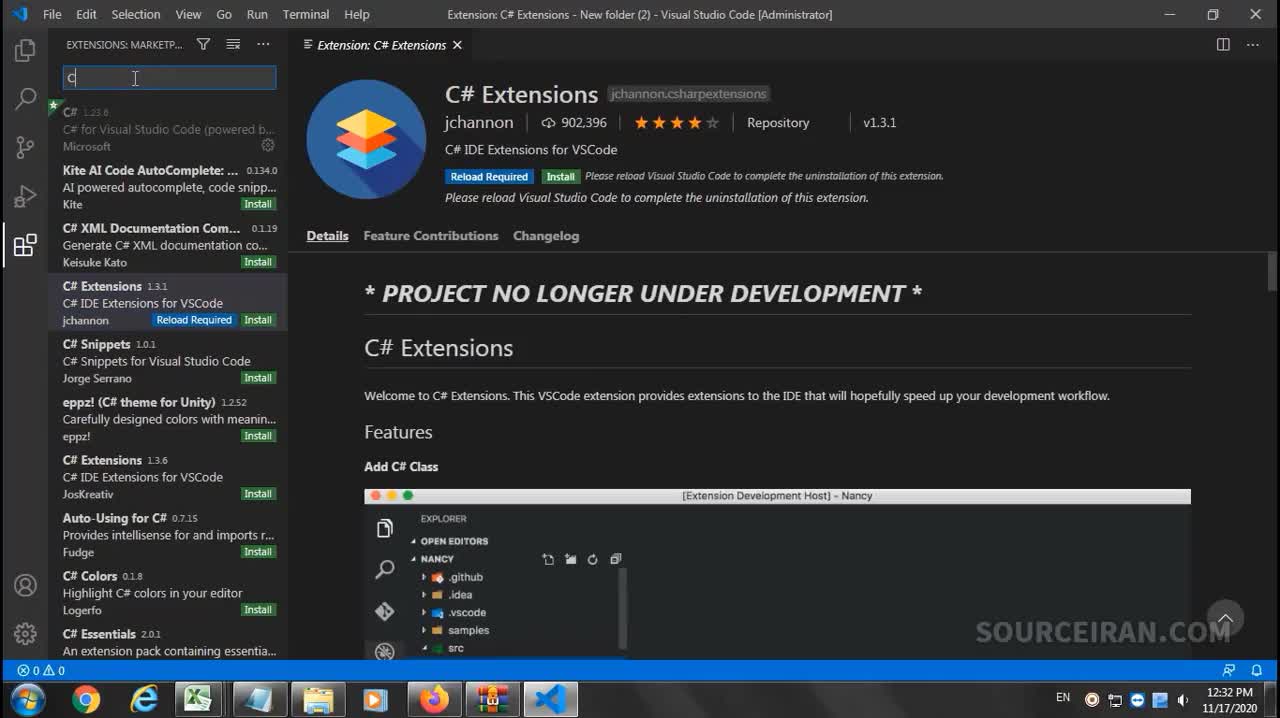1280x718 pixels.
Task: Click the filter extensions funnel icon
Action: point(203,45)
